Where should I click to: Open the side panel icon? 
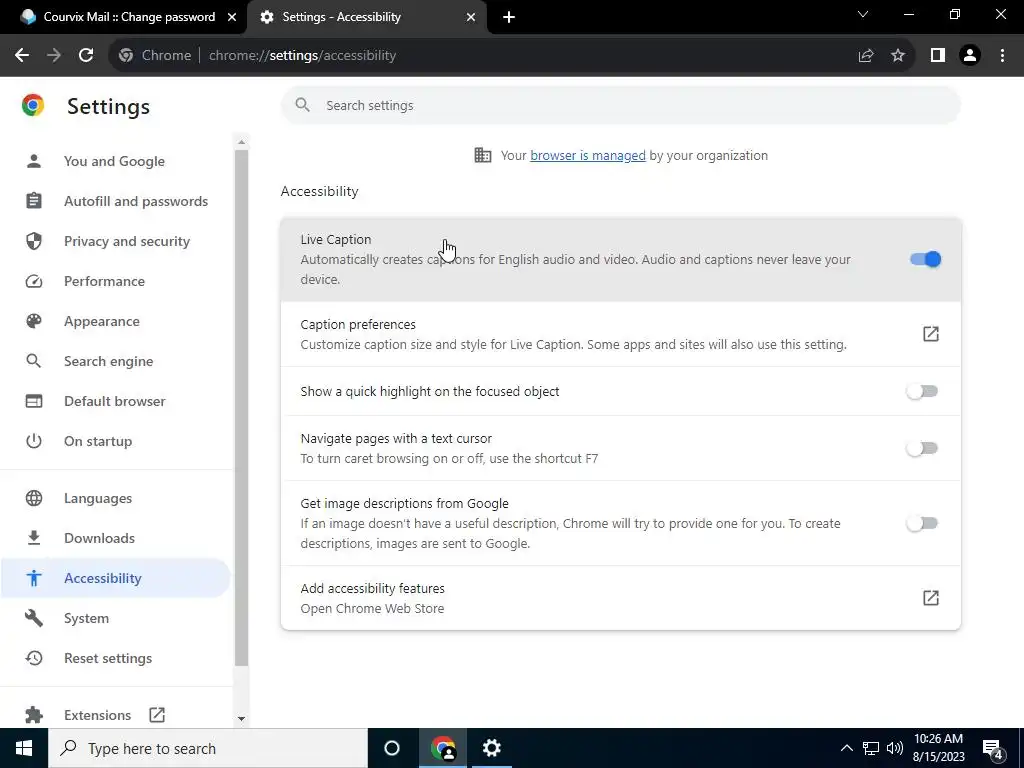pos(938,56)
